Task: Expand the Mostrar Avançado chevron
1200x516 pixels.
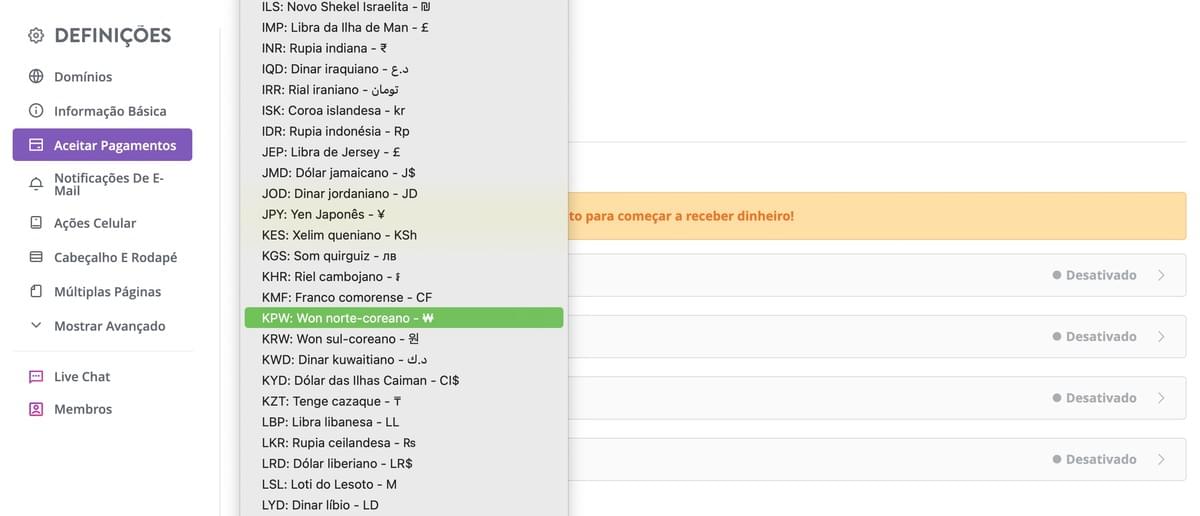Action: (x=36, y=326)
